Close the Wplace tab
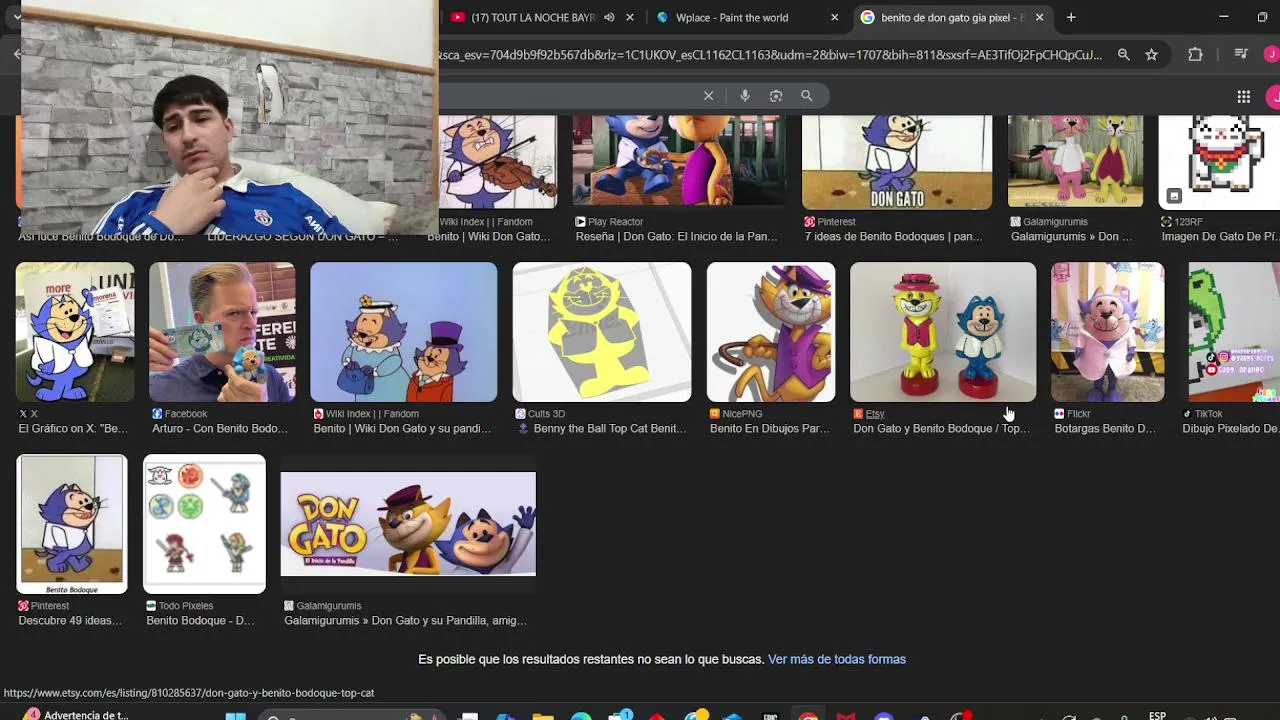This screenshot has width=1280, height=720. pyautogui.click(x=834, y=17)
